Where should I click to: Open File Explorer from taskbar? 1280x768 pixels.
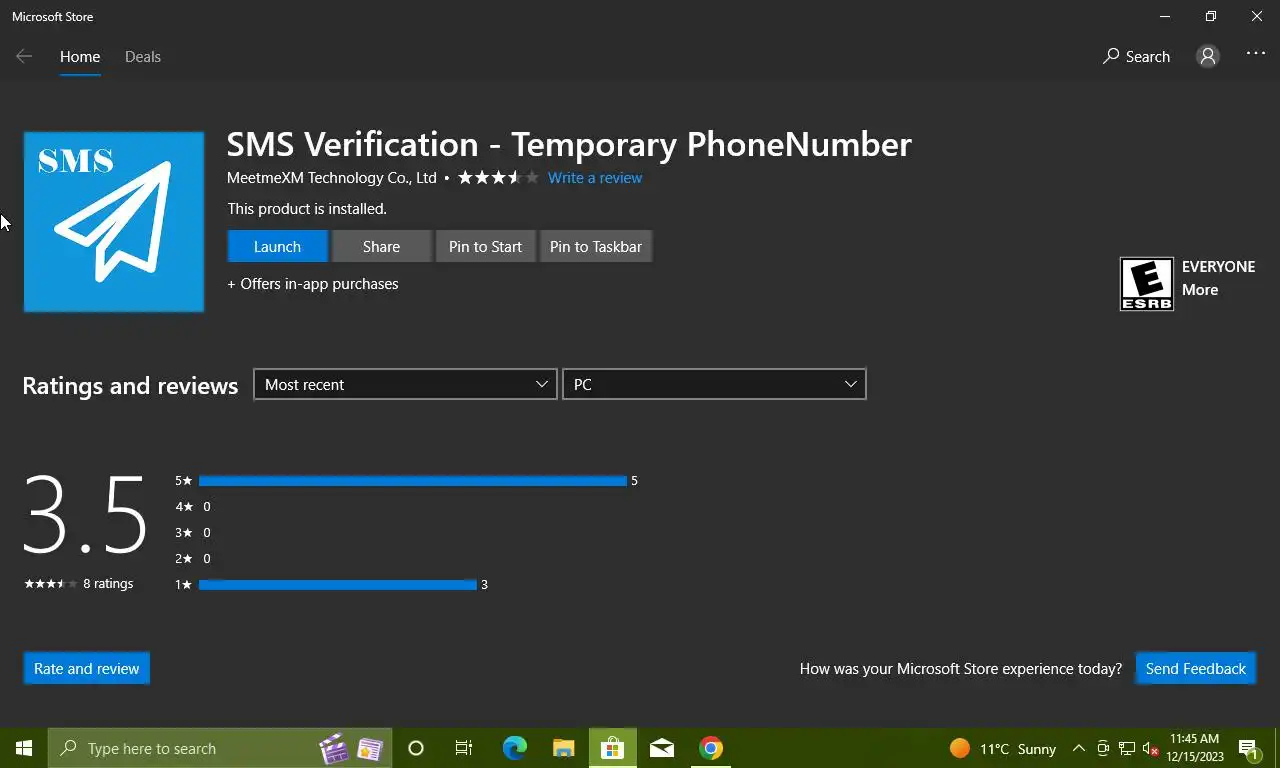[x=564, y=748]
